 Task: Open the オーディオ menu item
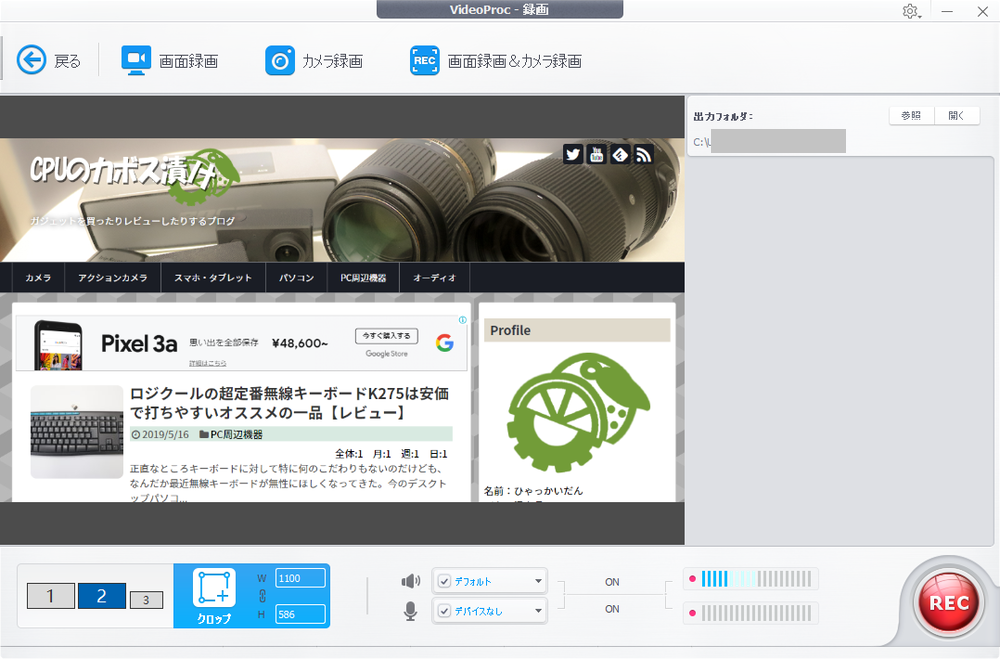(434, 278)
